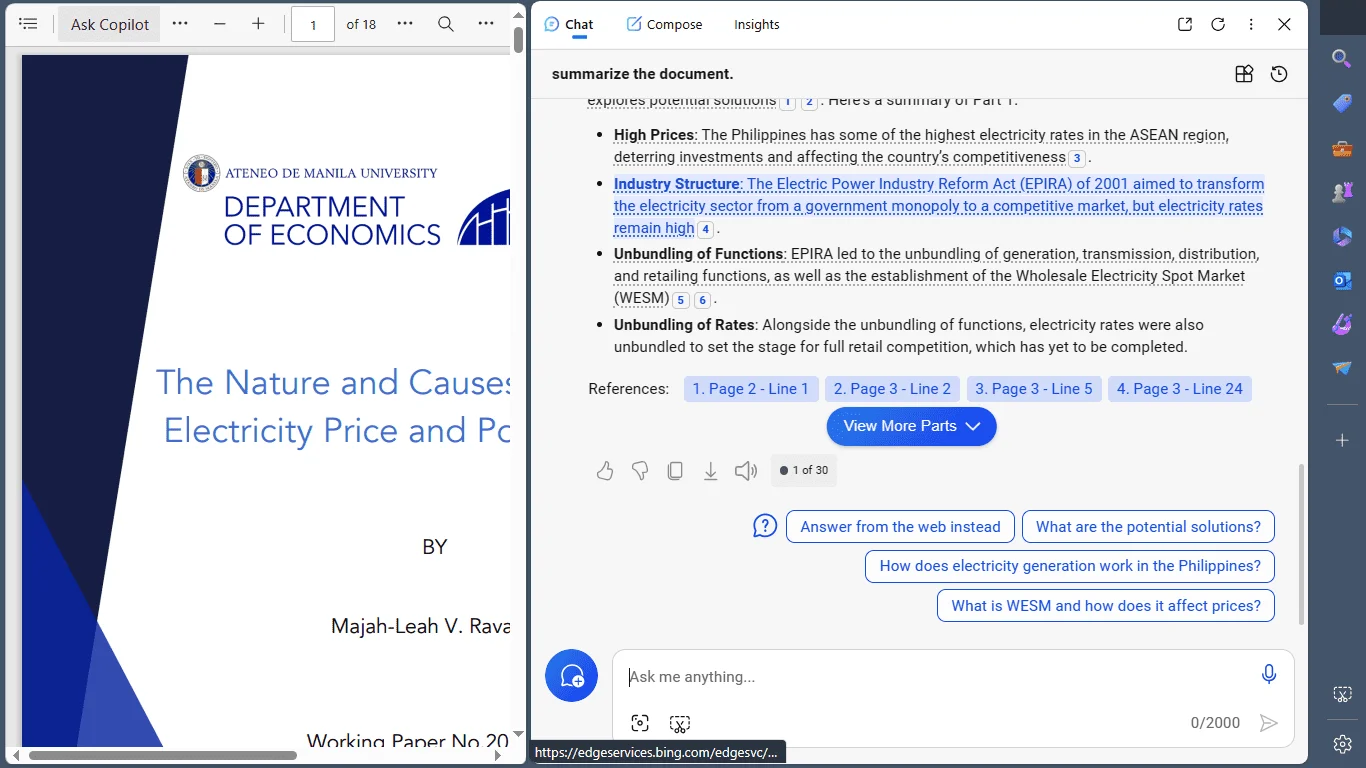Add an image via visual search icon
The height and width of the screenshot is (768, 1366).
click(x=640, y=723)
